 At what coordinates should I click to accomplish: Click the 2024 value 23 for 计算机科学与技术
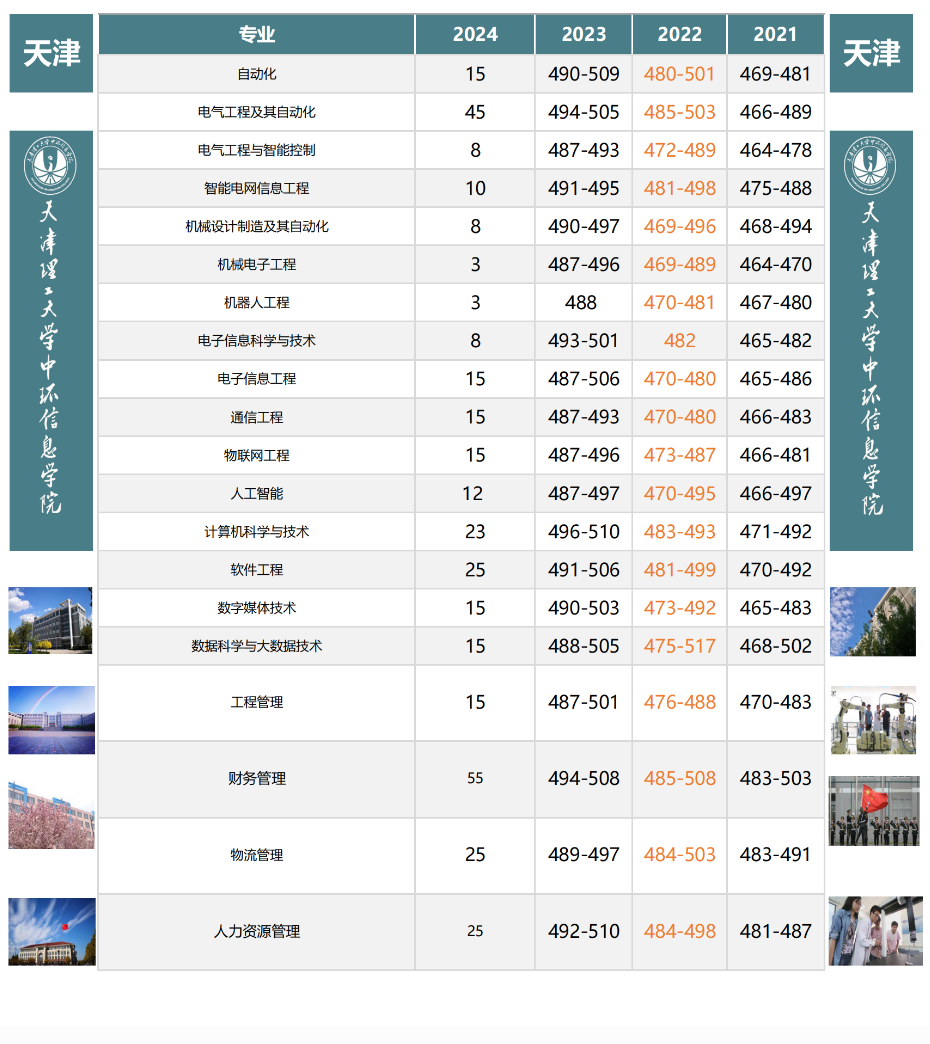(475, 531)
